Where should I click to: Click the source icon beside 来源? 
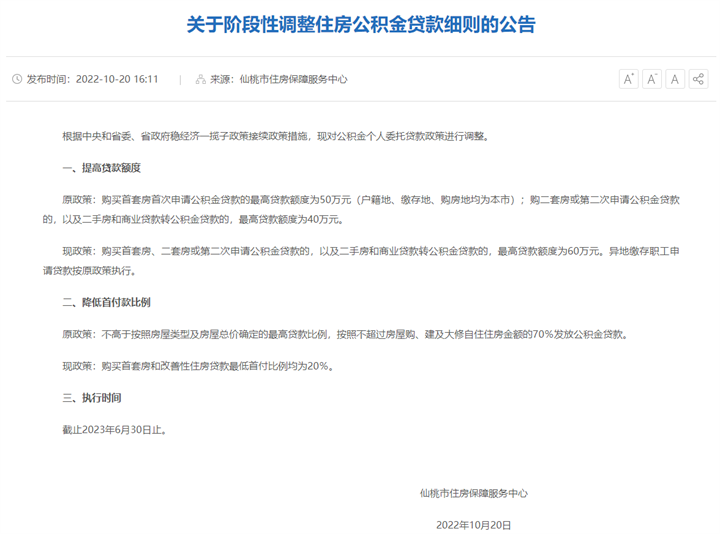pyautogui.click(x=200, y=79)
